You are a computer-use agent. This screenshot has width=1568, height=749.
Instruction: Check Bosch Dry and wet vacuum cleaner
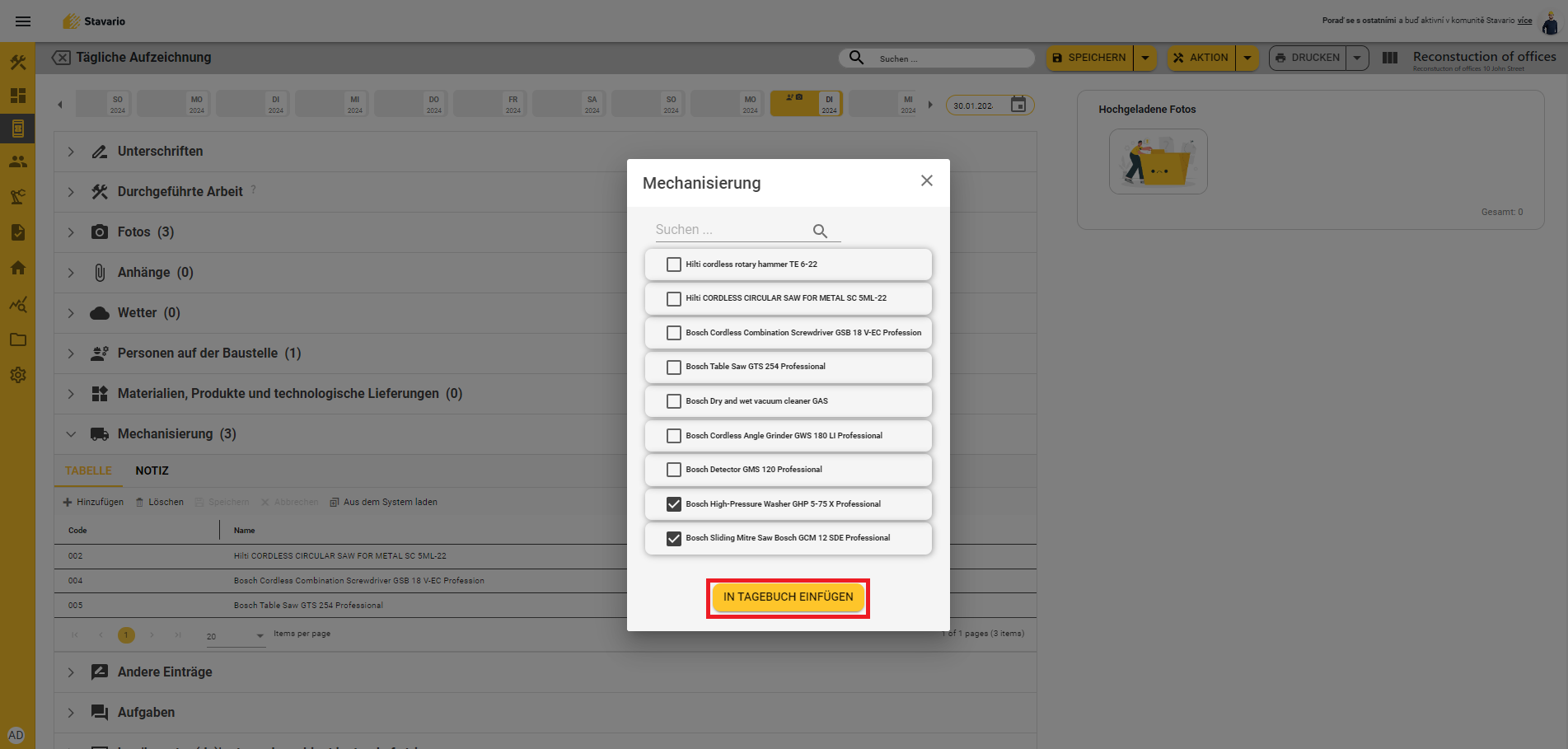[x=674, y=401]
